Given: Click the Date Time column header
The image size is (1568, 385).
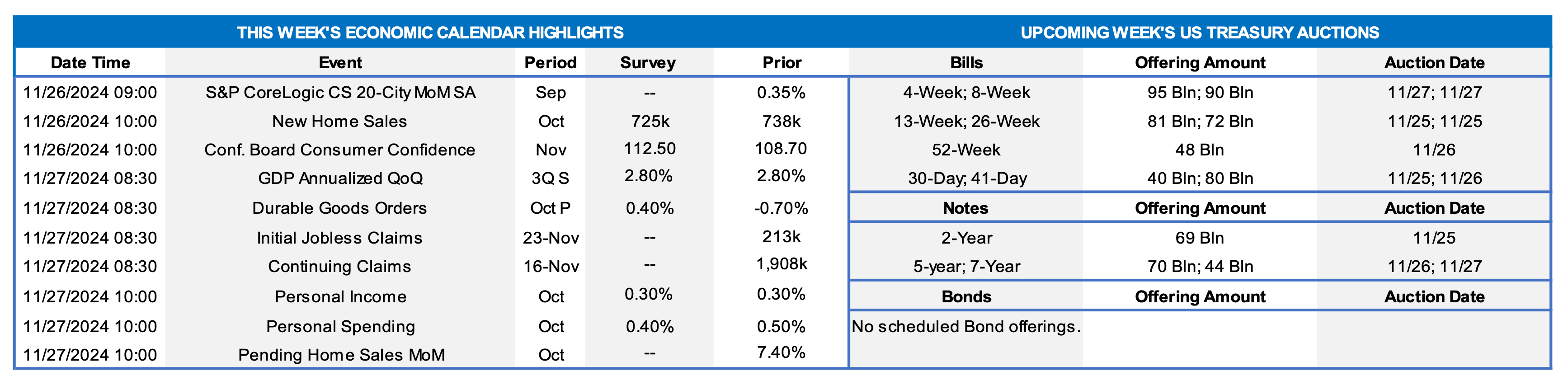Looking at the screenshot, I should tap(90, 63).
